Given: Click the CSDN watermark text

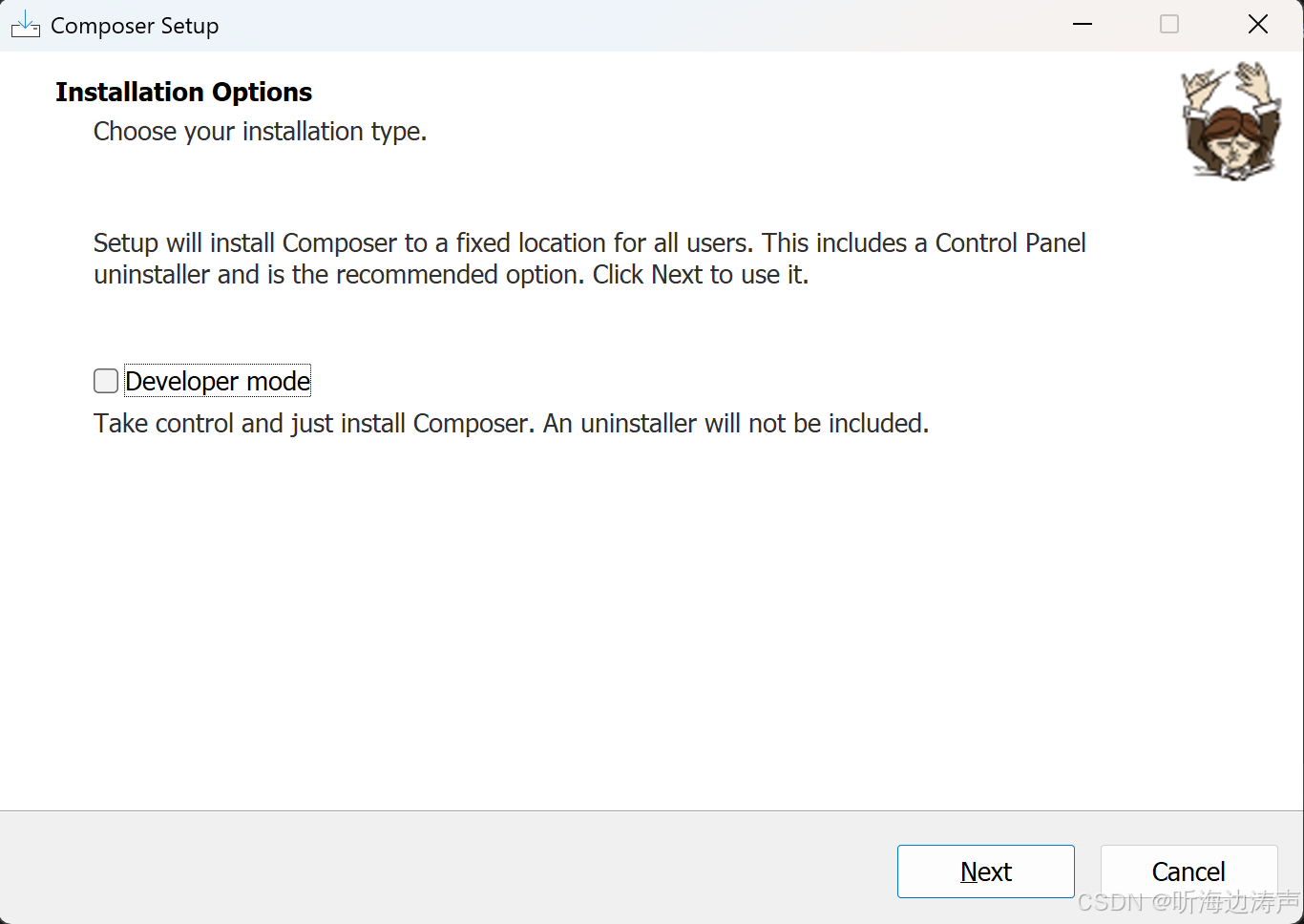Looking at the screenshot, I should 1188,902.
